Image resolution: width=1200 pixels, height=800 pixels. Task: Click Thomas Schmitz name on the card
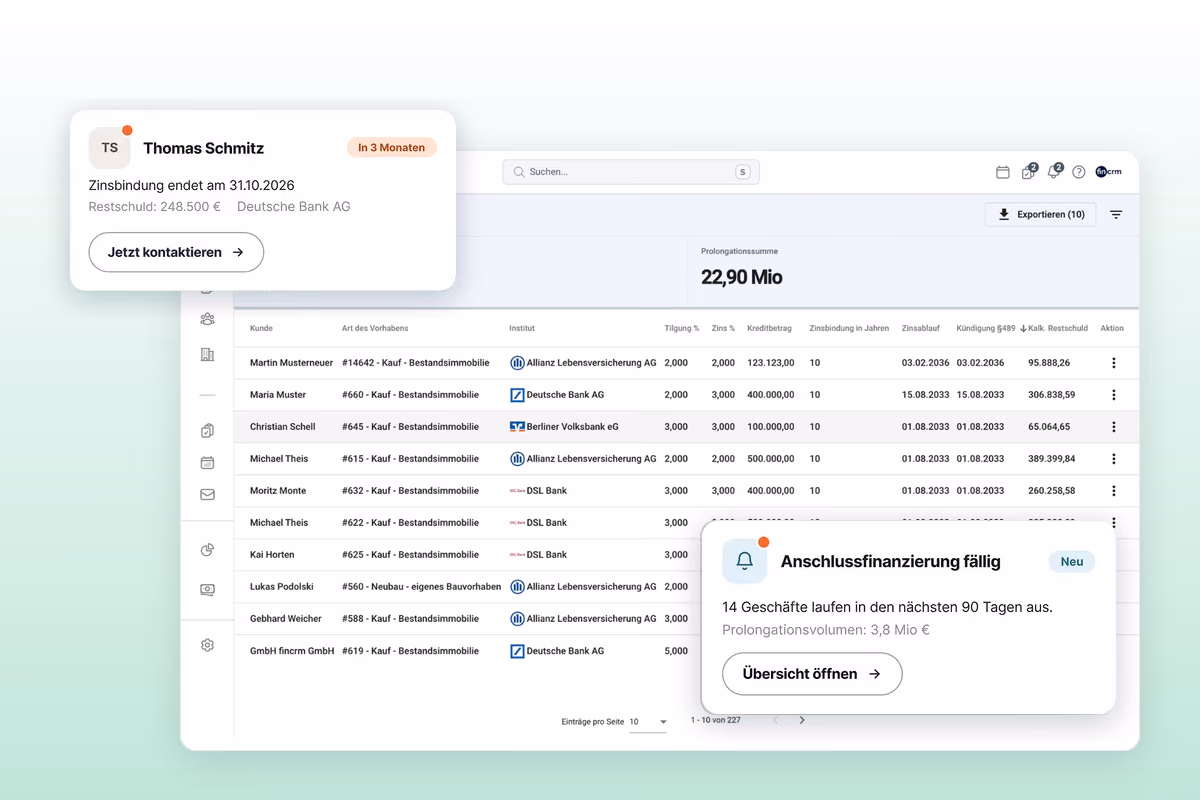coord(204,148)
